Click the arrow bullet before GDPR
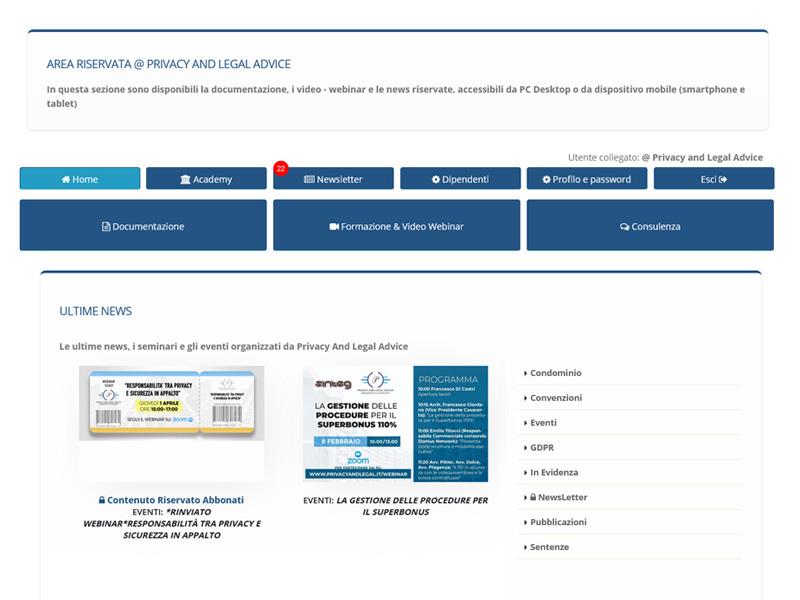Image resolution: width=800 pixels, height=600 pixels. tap(526, 448)
